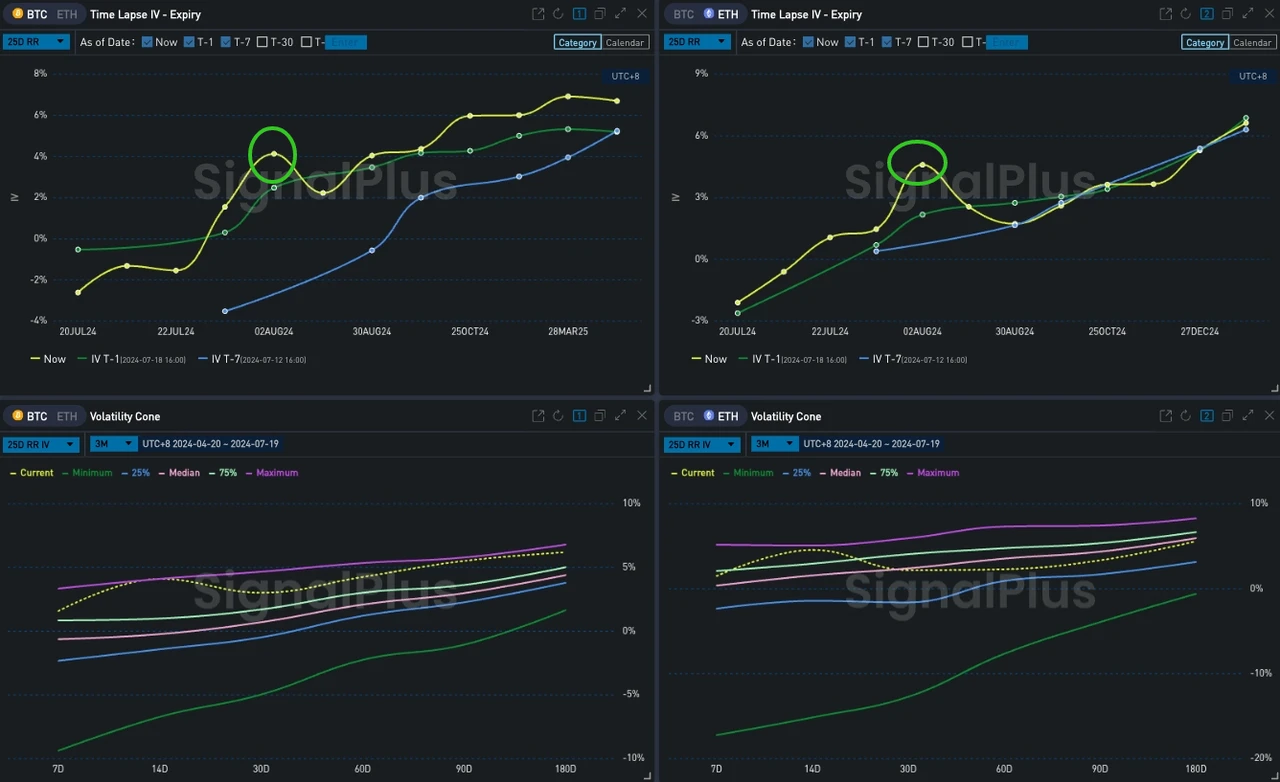Click custom T- days field in ETH Time Lapse

coord(1005,42)
